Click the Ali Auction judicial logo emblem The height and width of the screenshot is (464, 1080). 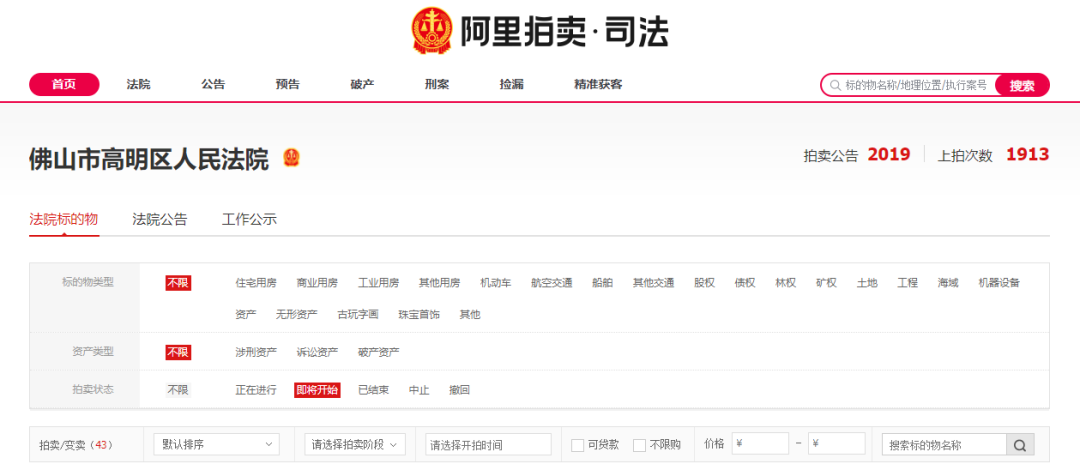point(432,31)
